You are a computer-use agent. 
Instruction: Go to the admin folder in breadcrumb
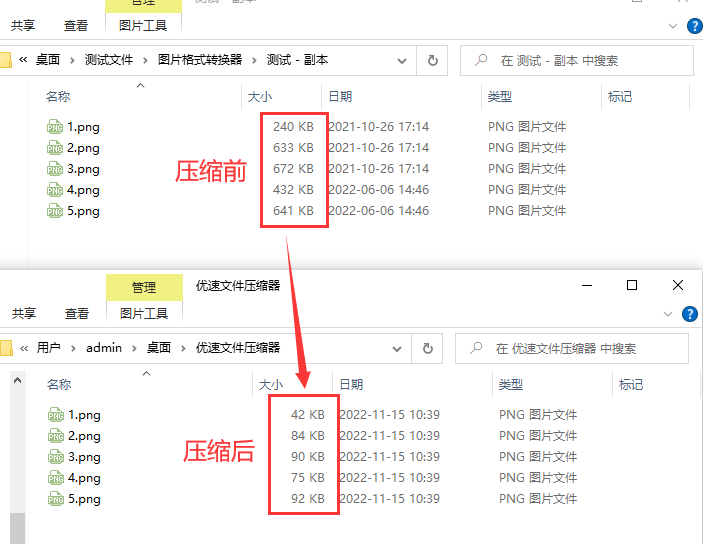pyautogui.click(x=104, y=348)
